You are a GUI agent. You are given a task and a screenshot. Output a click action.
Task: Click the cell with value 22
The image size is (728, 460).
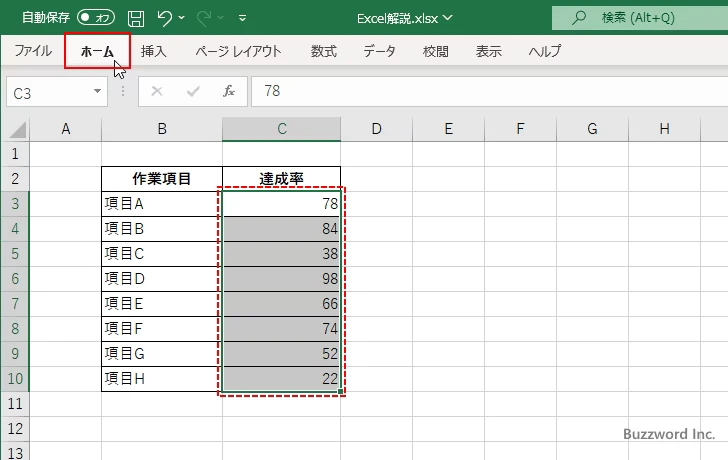(281, 379)
